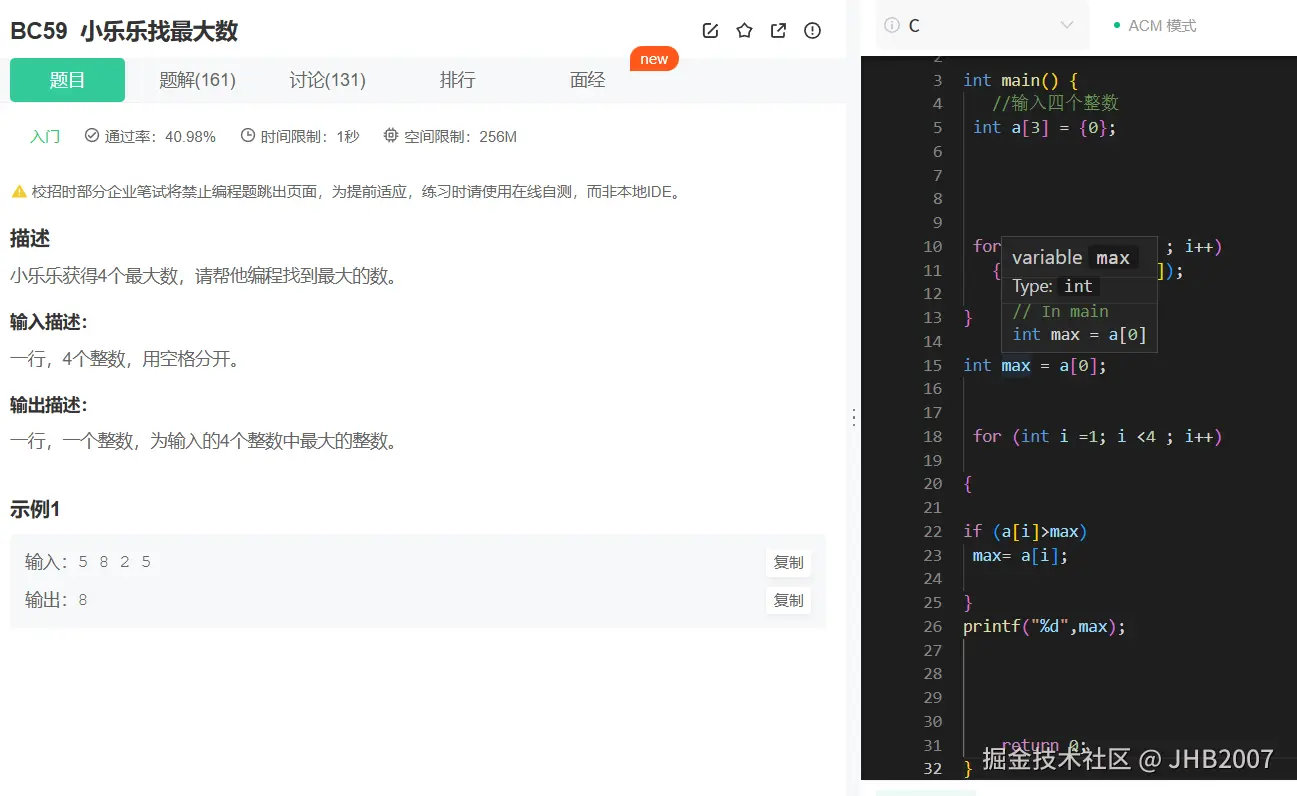Click the warning triangle icon above the description
The height and width of the screenshot is (796, 1297).
pos(18,191)
